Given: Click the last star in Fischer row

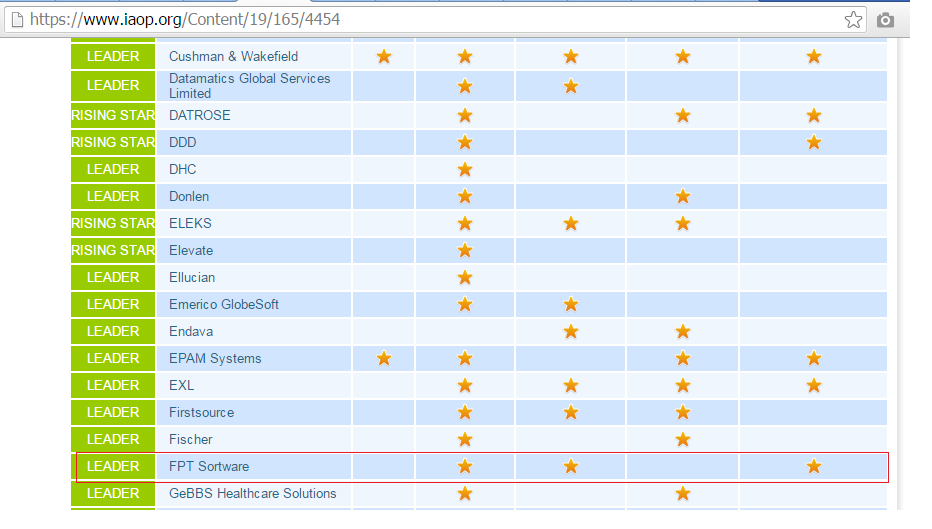Looking at the screenshot, I should [683, 440].
